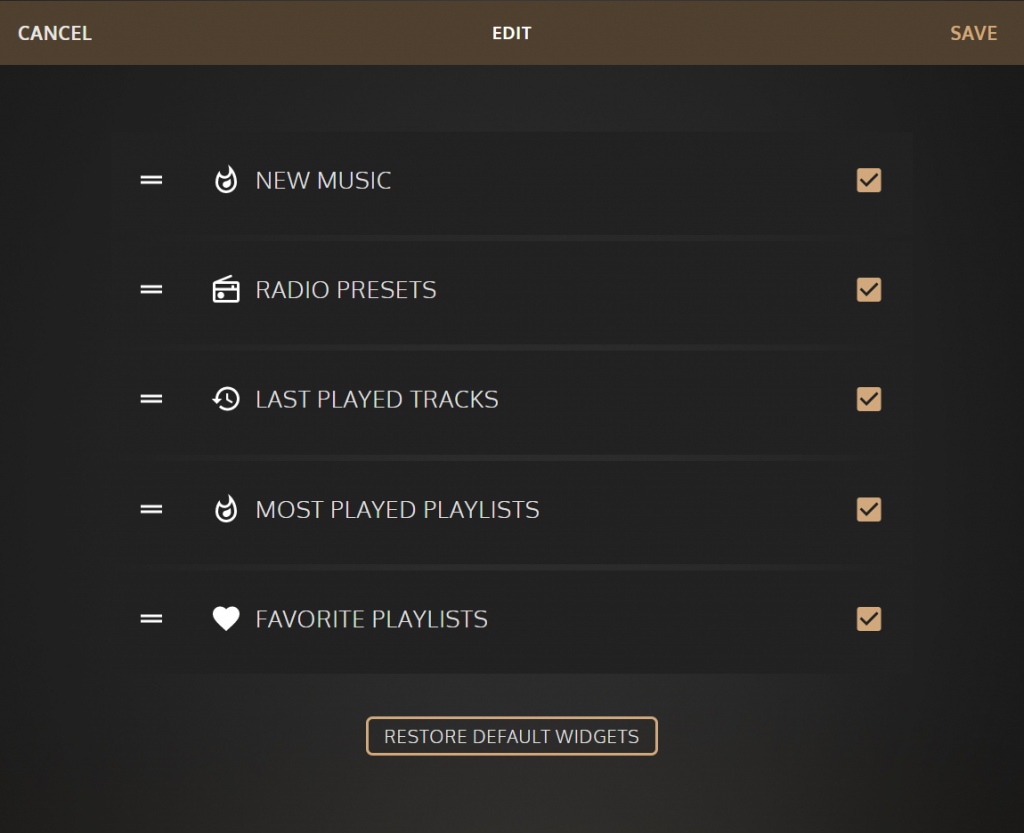This screenshot has height=833, width=1024.
Task: Click the flame icon beside Most Played Playlists
Action: click(x=226, y=509)
